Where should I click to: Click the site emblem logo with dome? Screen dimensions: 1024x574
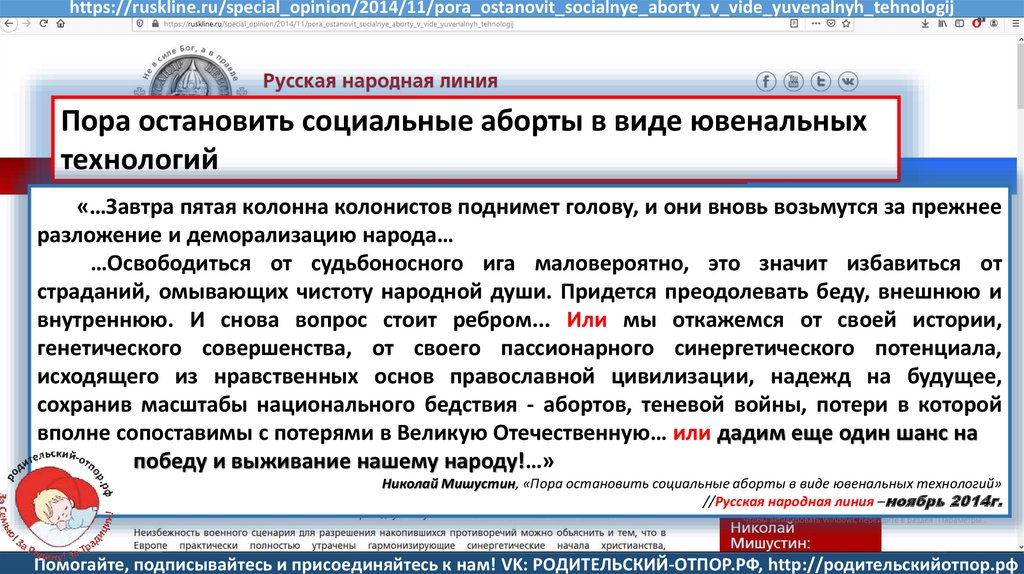(x=191, y=73)
